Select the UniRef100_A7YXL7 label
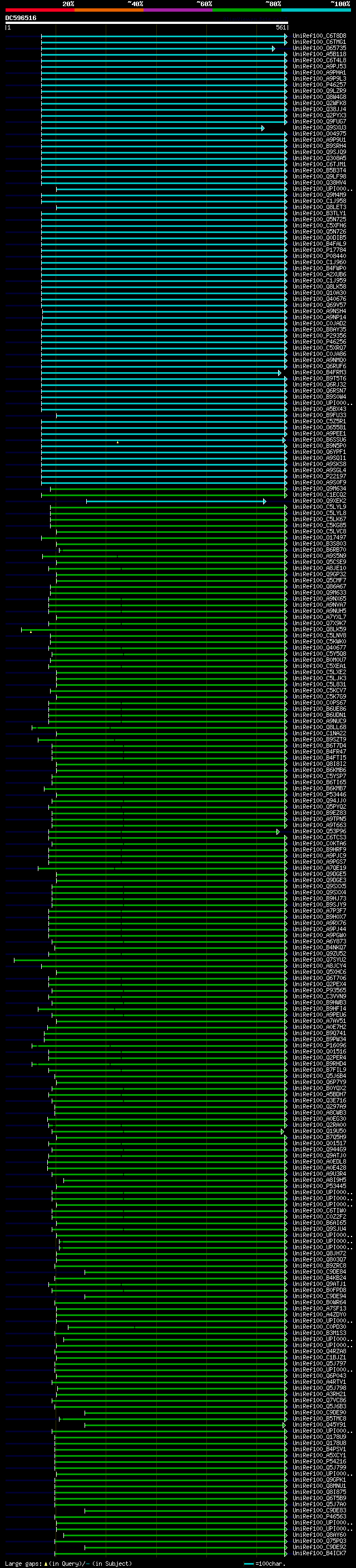Screen dimensions: 356x1568 click(319, 617)
